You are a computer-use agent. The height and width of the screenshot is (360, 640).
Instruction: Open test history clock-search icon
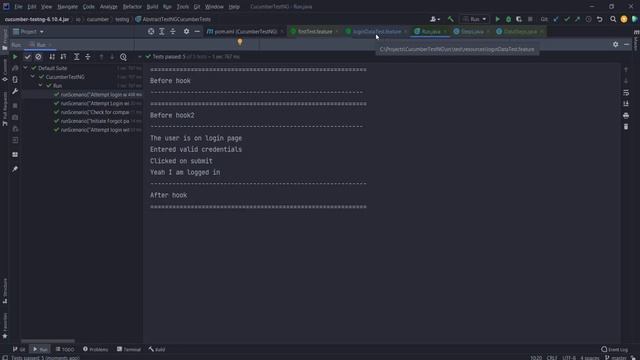(123, 57)
